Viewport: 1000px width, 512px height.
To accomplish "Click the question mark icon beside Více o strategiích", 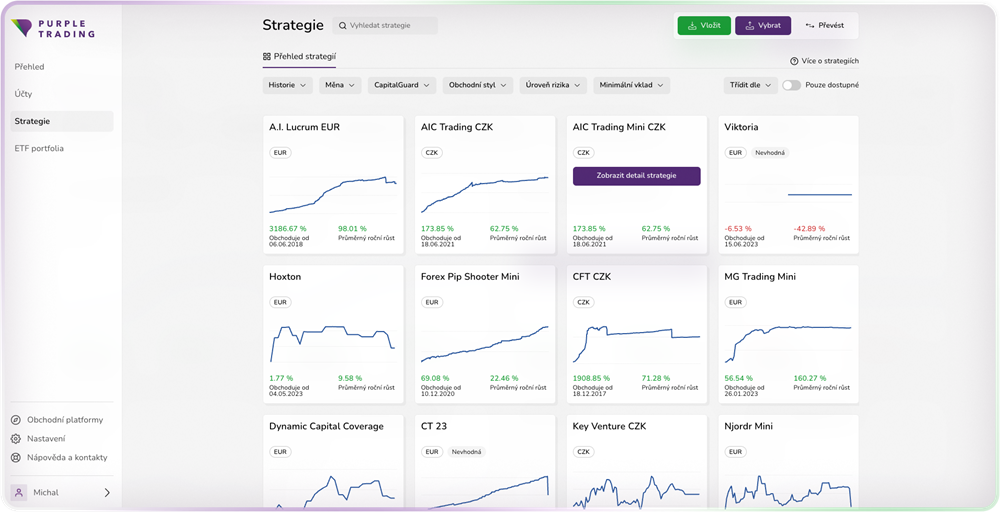I will pos(794,61).
